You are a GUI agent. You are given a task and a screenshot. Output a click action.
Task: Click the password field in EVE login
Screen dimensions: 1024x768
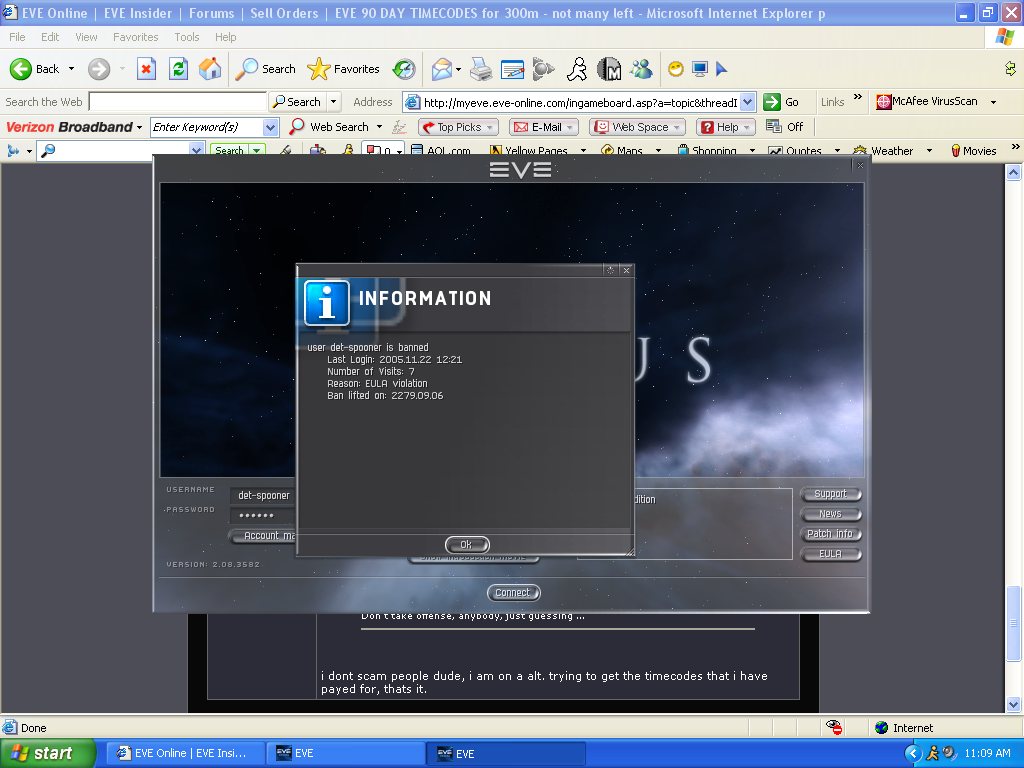coord(263,515)
